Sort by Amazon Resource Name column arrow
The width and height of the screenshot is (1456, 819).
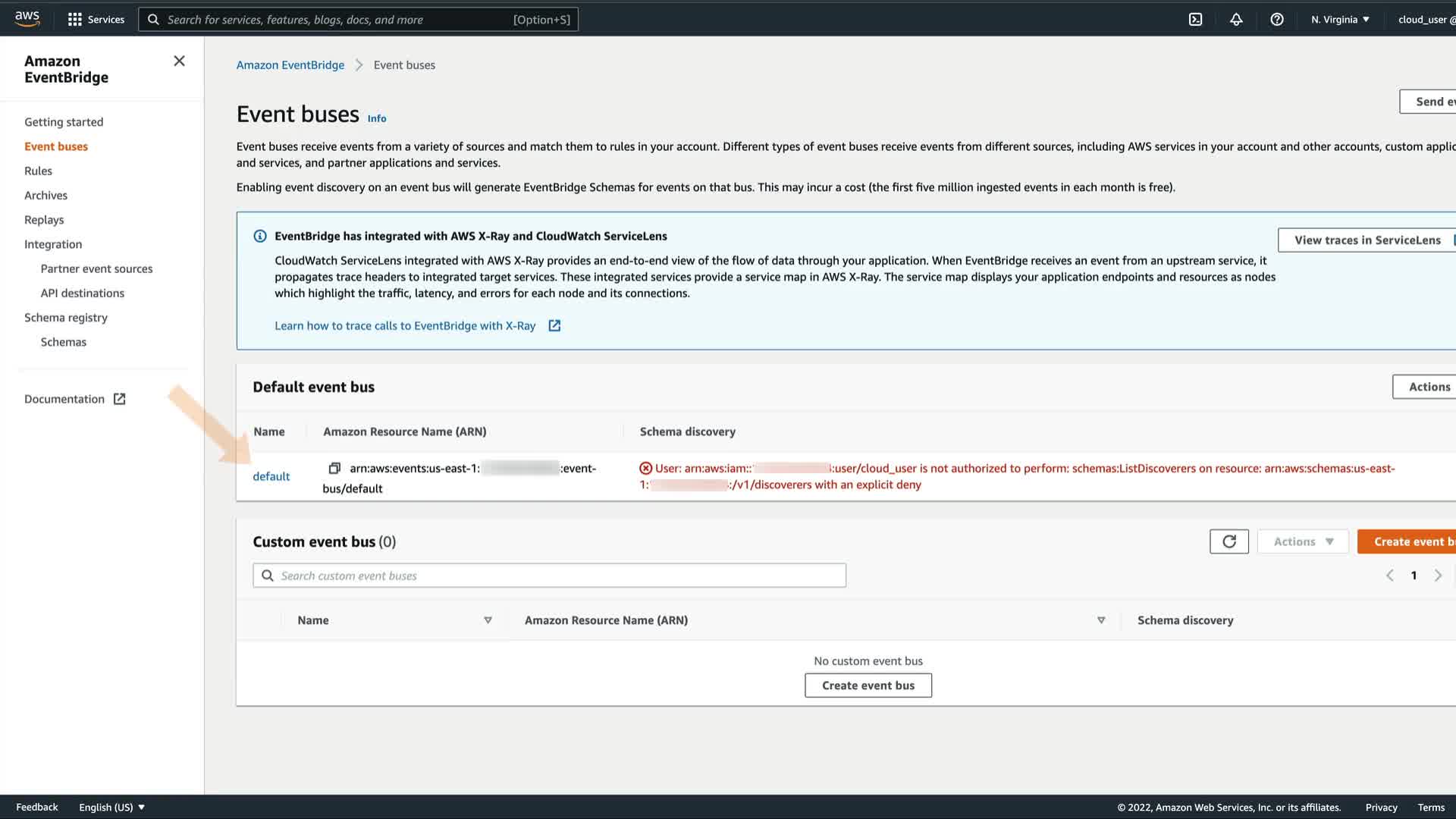(1101, 620)
